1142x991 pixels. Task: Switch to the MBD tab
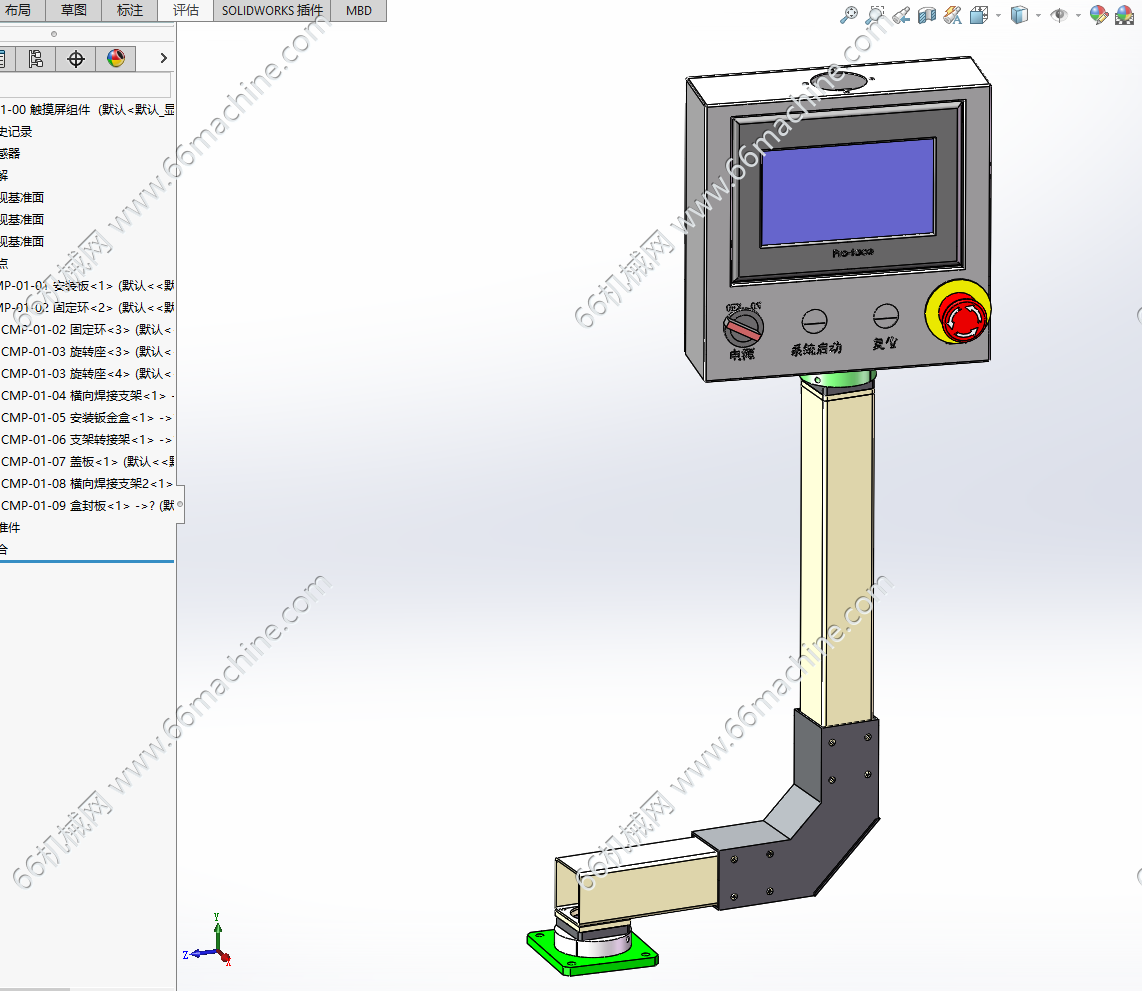pyautogui.click(x=359, y=10)
